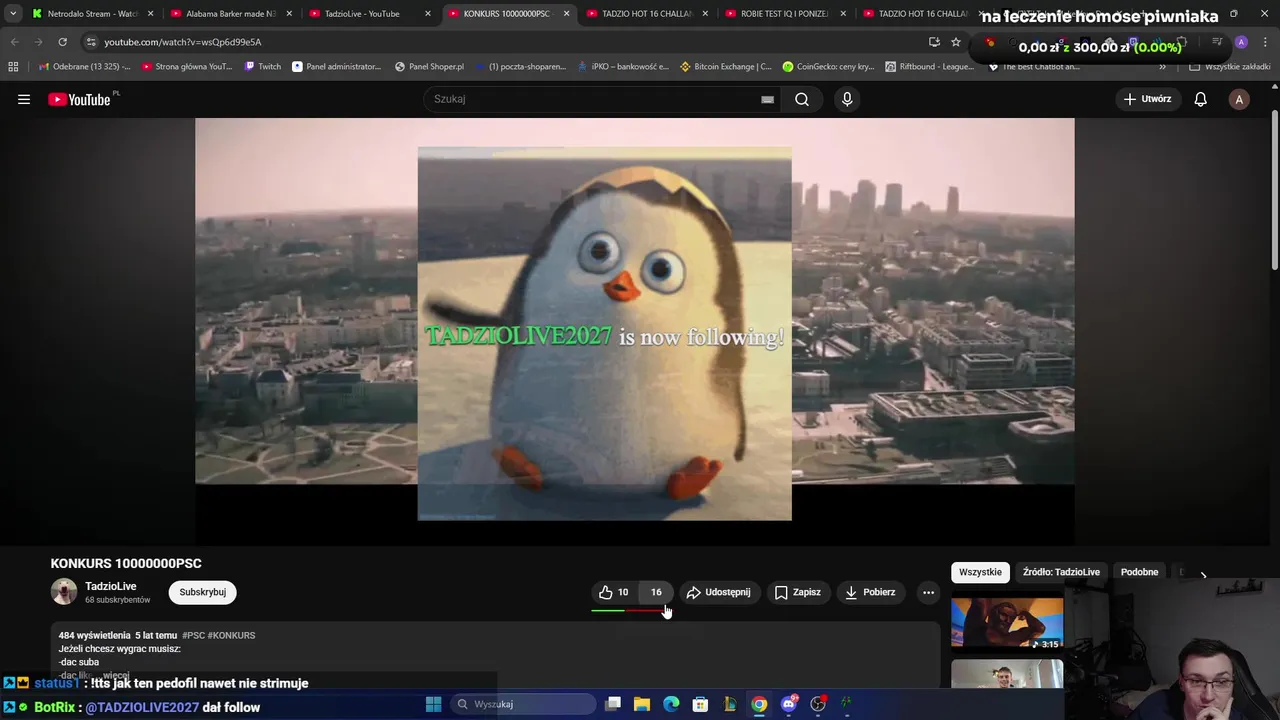
Task: Open OBS Studio from the taskbar
Action: [x=818, y=704]
